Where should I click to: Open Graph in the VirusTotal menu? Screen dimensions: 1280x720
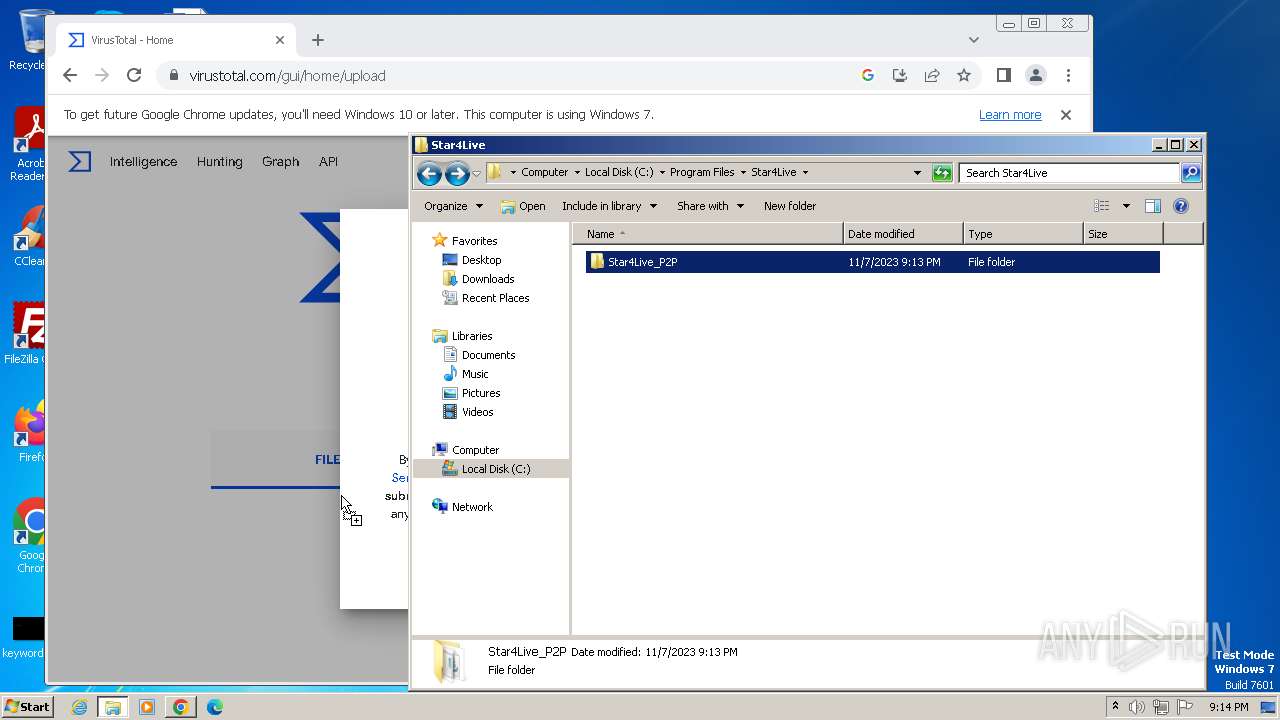tap(280, 162)
